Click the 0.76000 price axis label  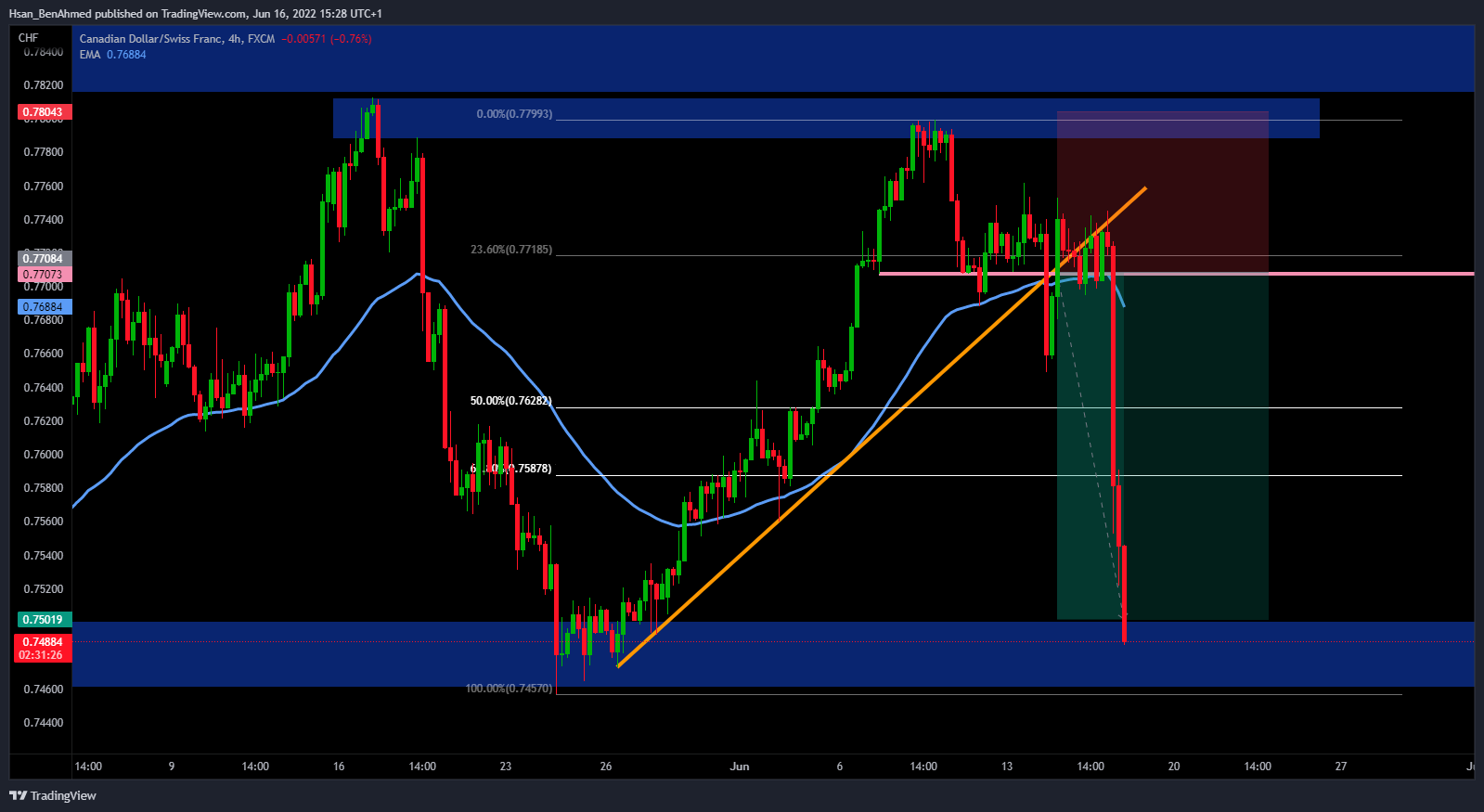click(44, 455)
